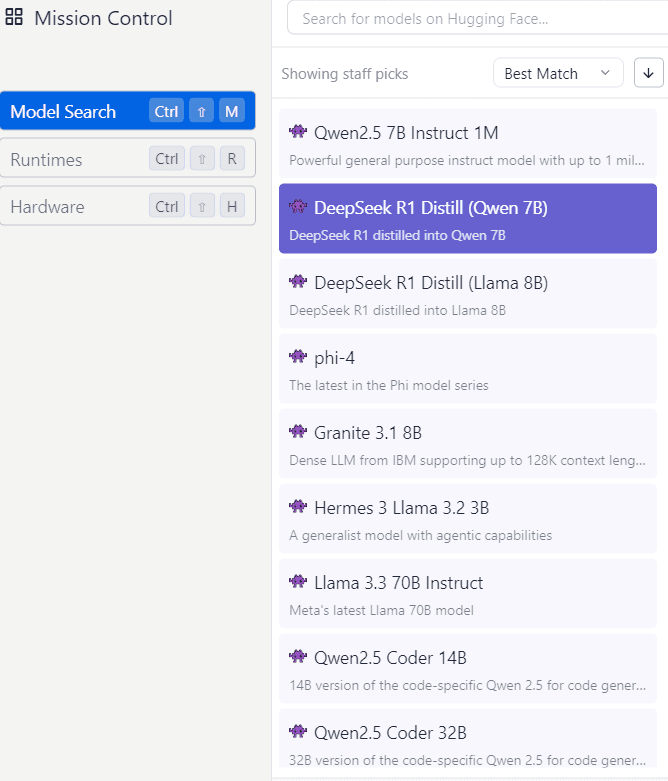
Task: Click the icon beside Granite 3.1 8B
Action: click(298, 431)
